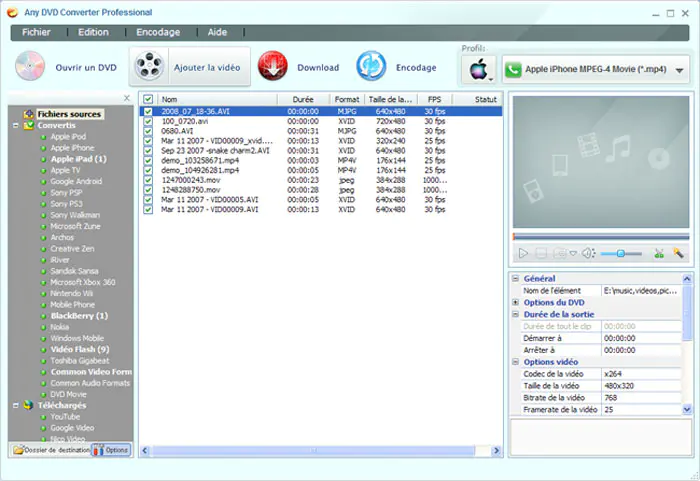Screen dimensions: 700x481
Task: Collapse the Durée de la sortie section
Action: pyautogui.click(x=516, y=314)
